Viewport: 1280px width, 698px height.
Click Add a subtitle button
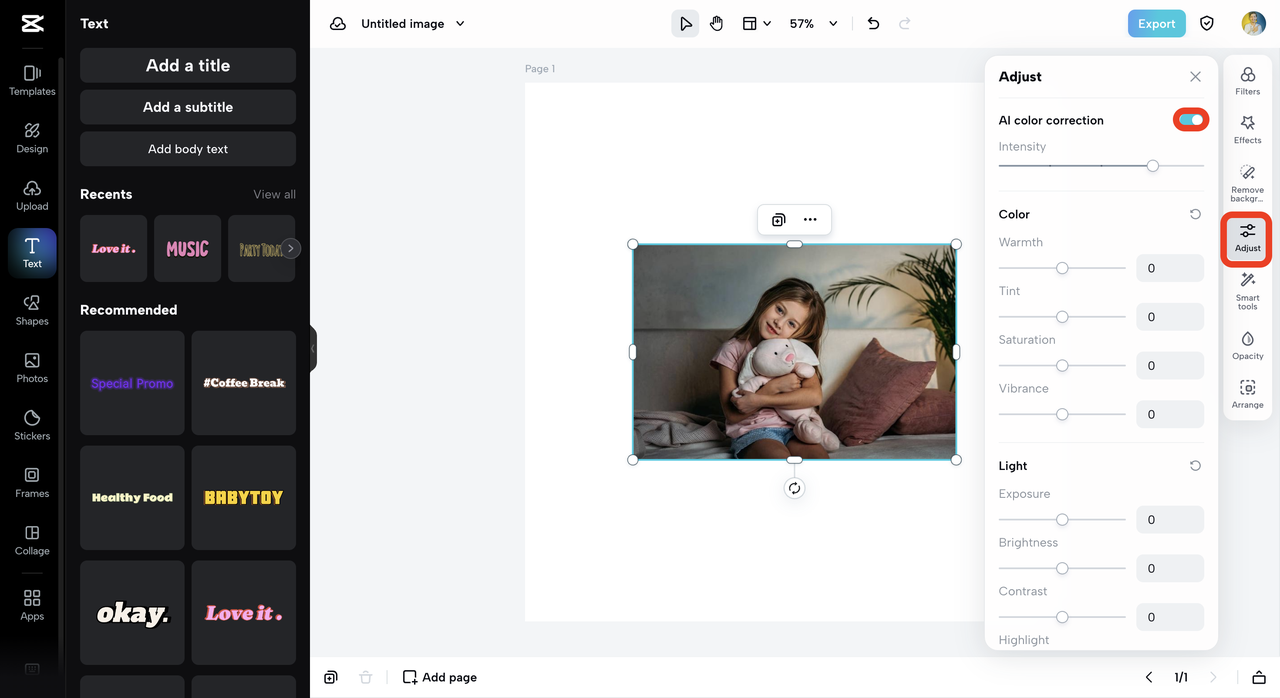point(188,107)
